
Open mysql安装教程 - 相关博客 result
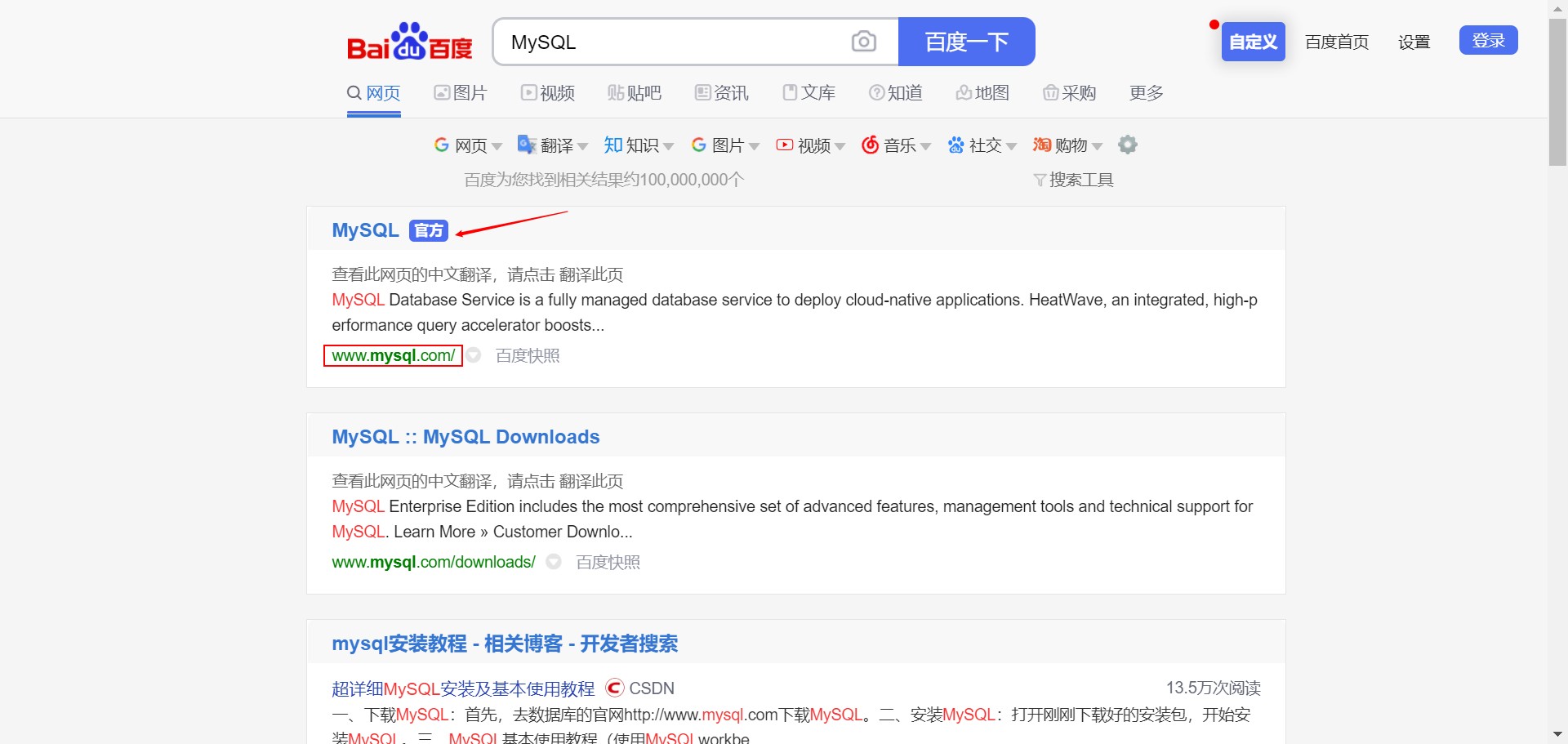click(x=505, y=644)
